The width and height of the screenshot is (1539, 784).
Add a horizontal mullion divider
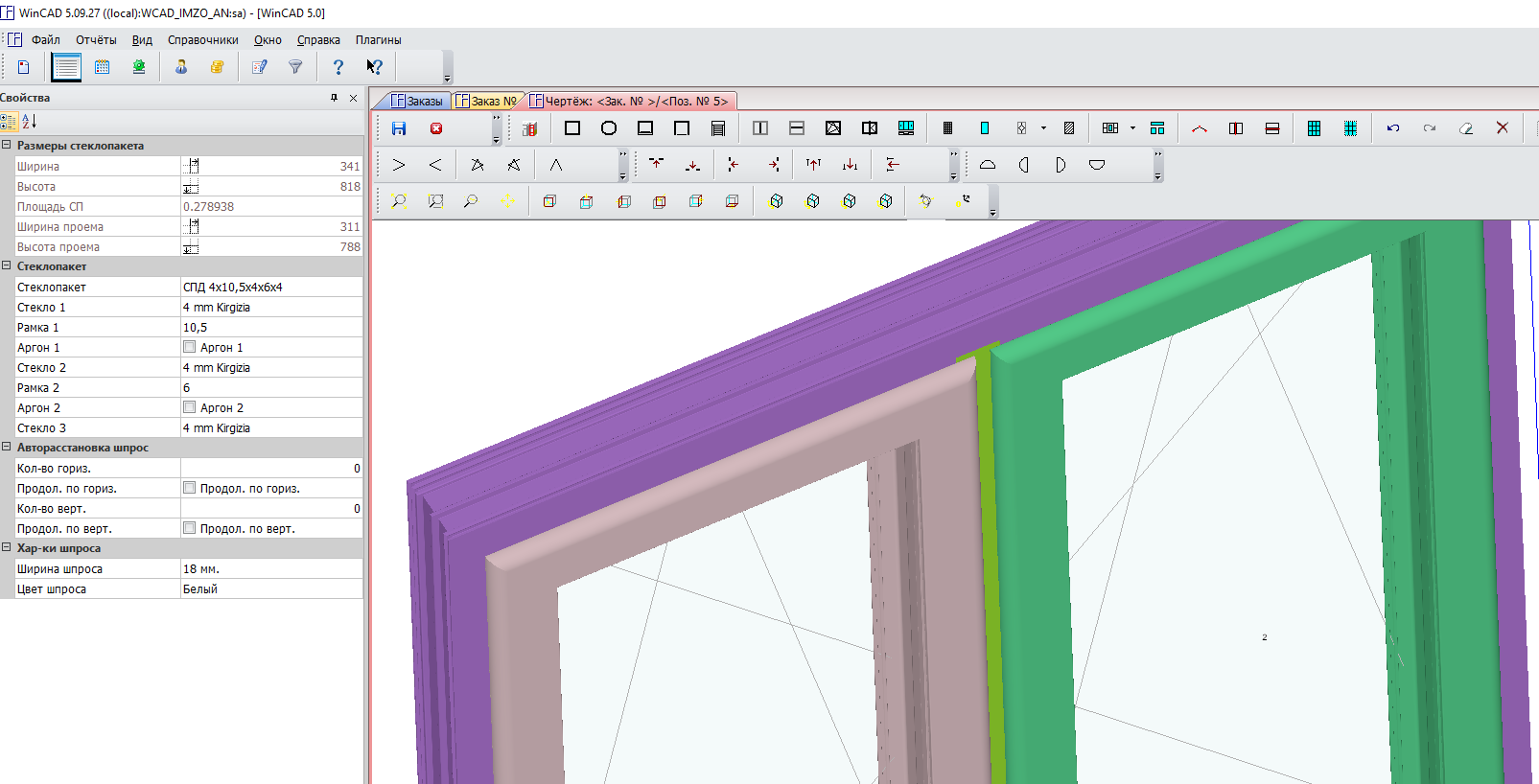[x=797, y=128]
